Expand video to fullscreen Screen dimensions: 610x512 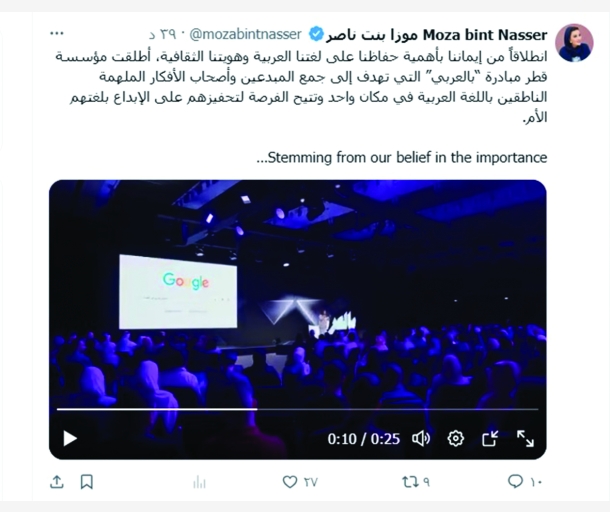click(x=525, y=438)
